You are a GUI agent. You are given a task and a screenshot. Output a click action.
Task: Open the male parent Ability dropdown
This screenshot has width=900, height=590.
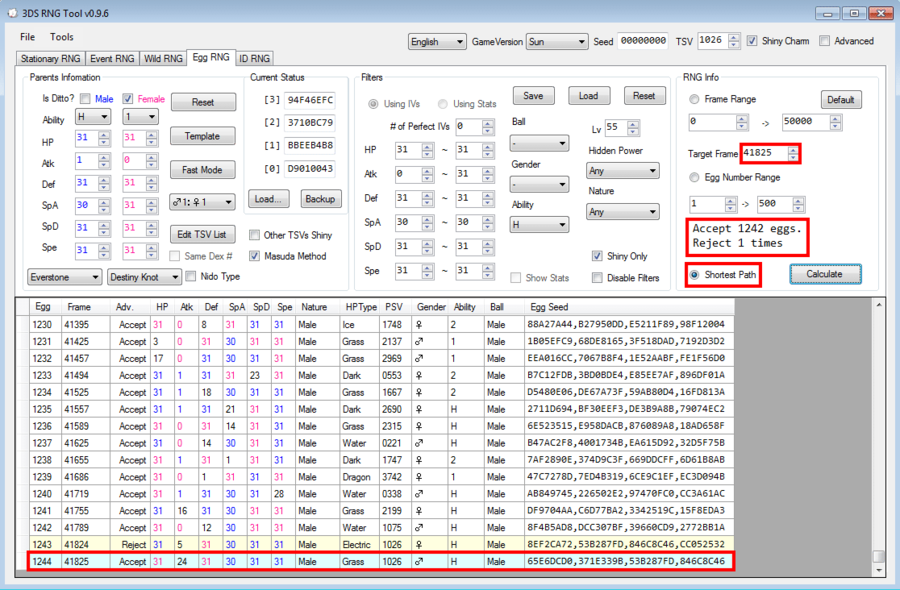coord(93,117)
